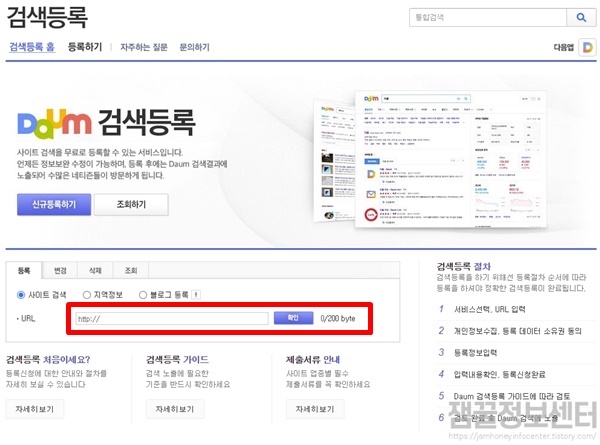
Task: Click the search magnifier icon
Action: click(581, 17)
